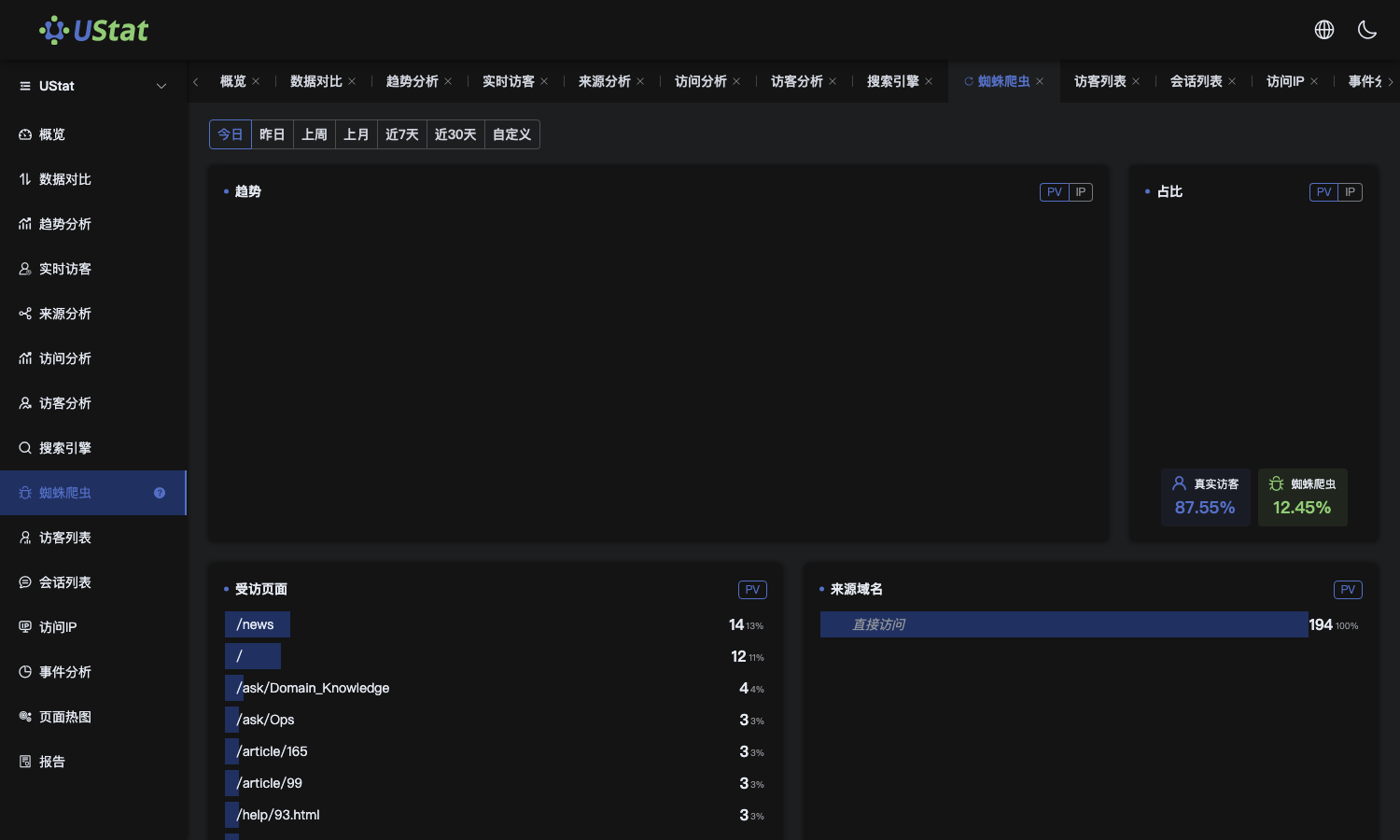
Task: Switch to the 会话列表 tab
Action: pos(1197,81)
